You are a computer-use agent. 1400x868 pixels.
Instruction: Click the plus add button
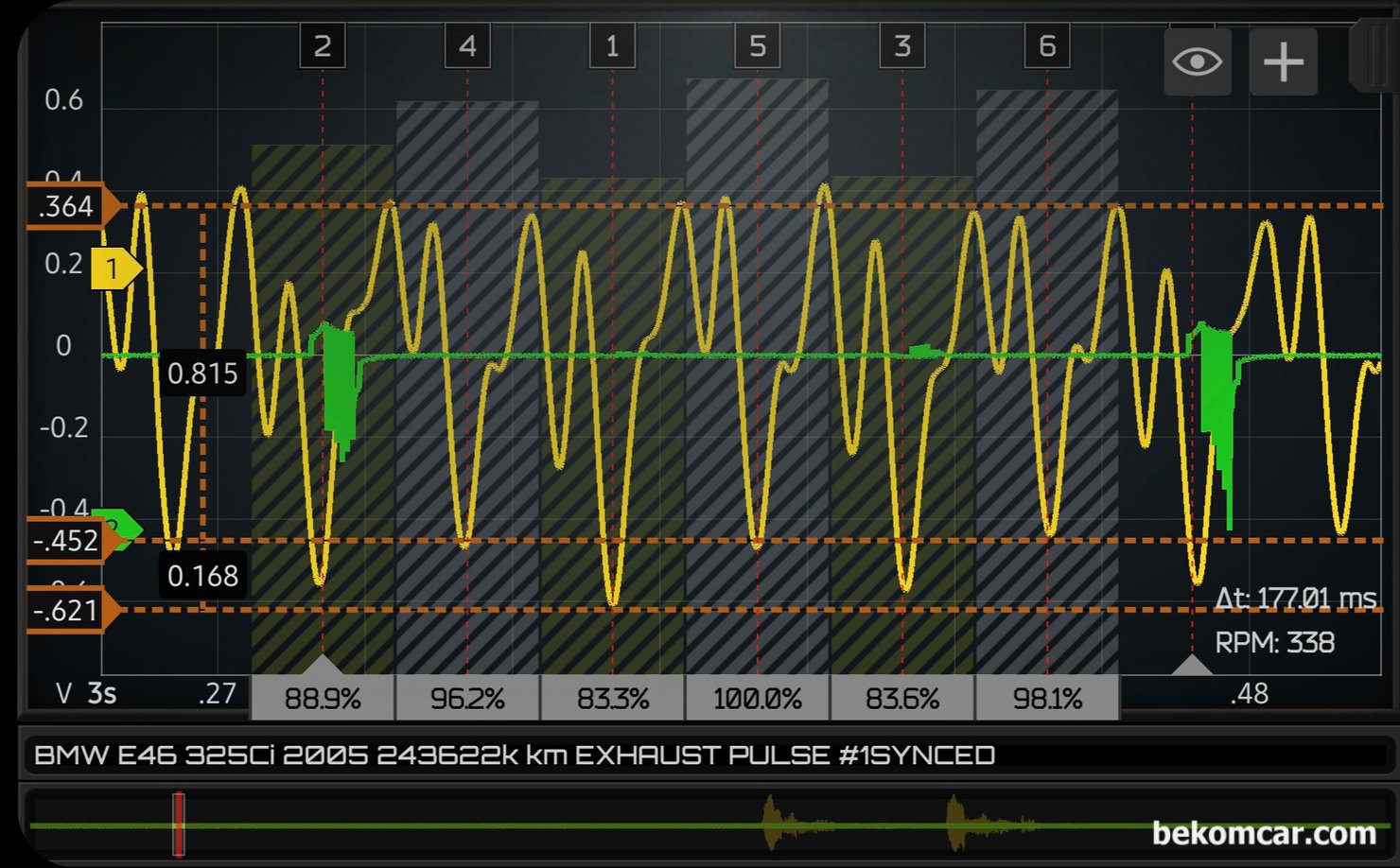coord(1283,62)
